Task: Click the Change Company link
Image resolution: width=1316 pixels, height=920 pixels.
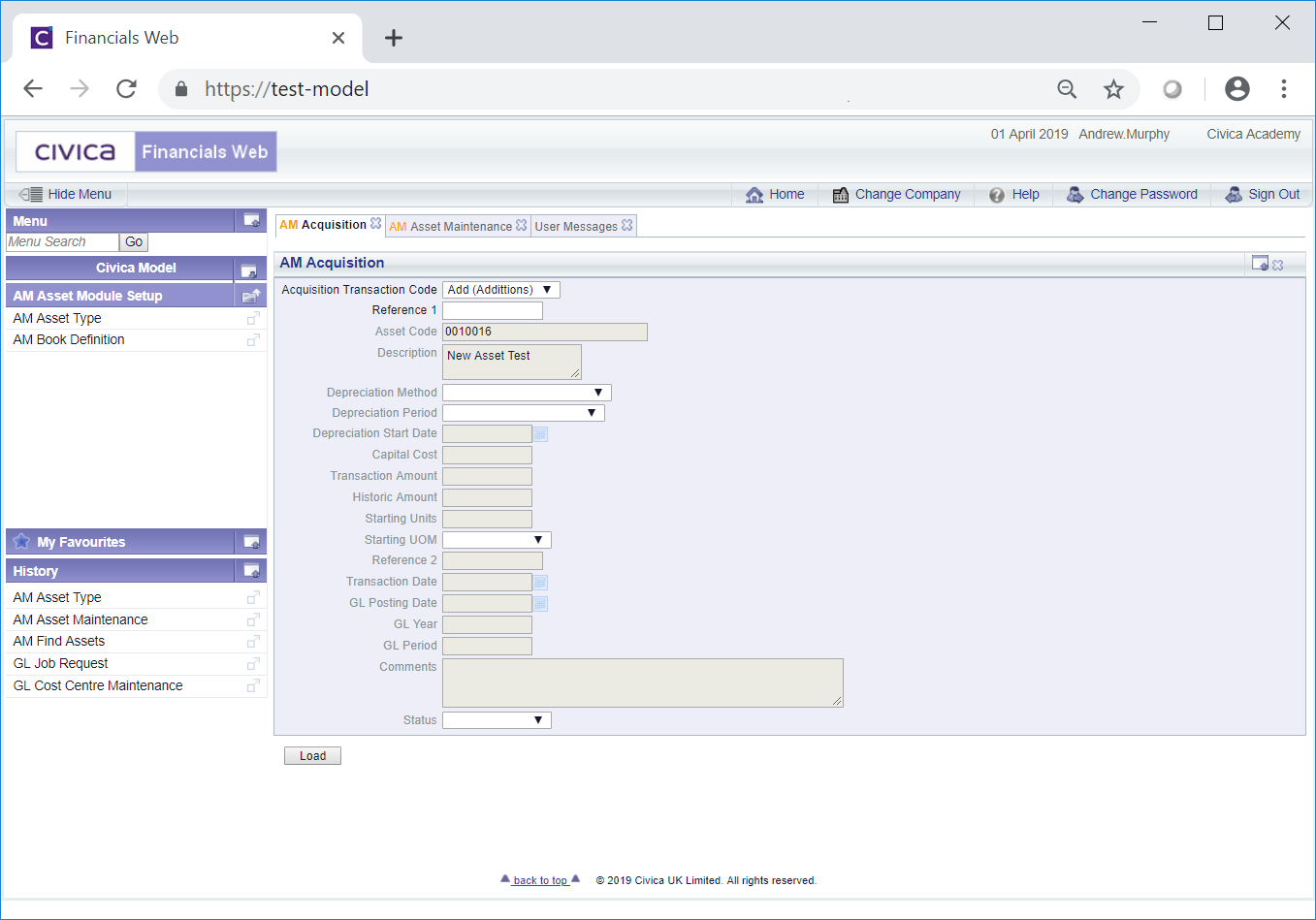Action: (x=908, y=195)
